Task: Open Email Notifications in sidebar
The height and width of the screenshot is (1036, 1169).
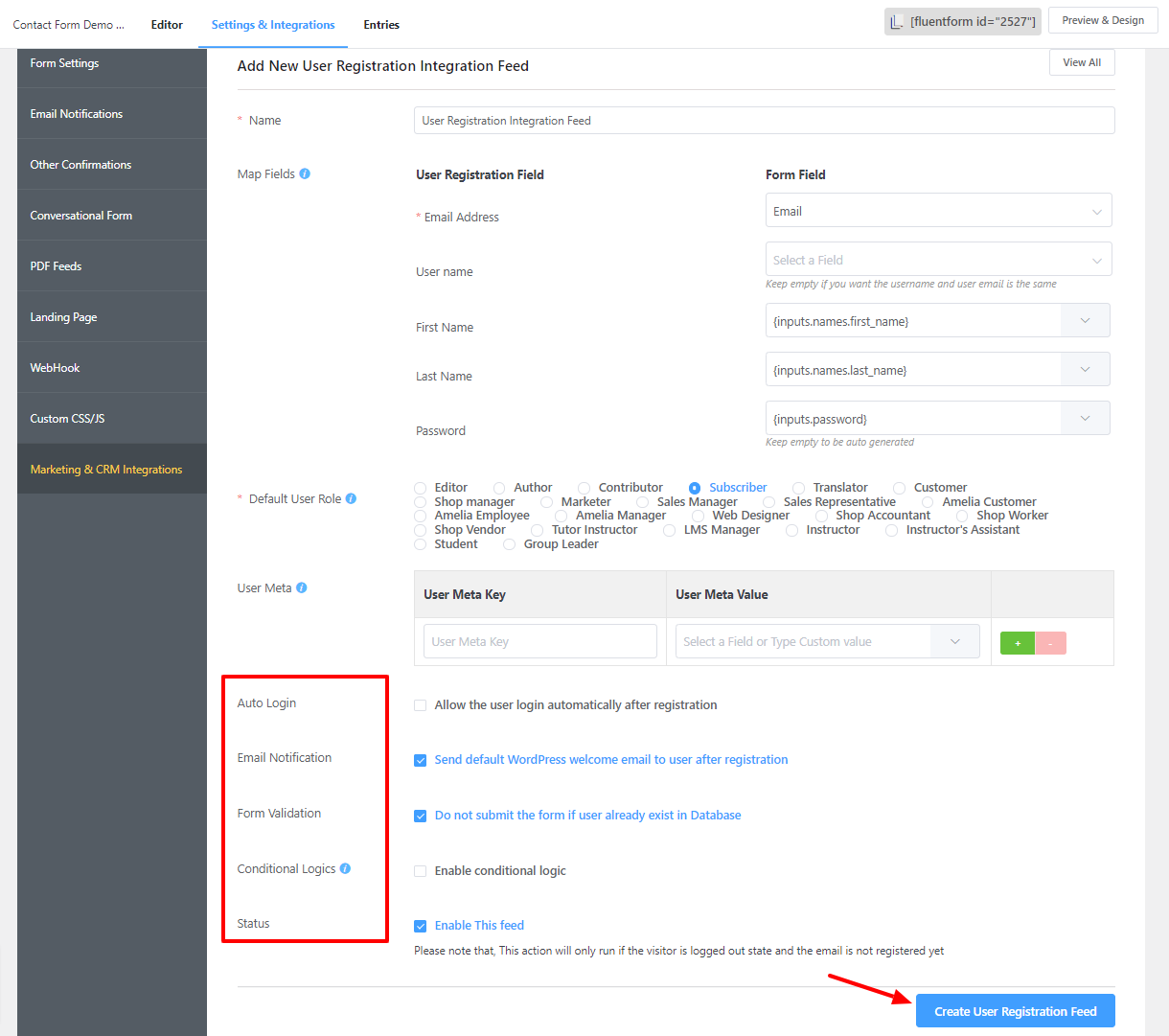Action: (x=112, y=114)
